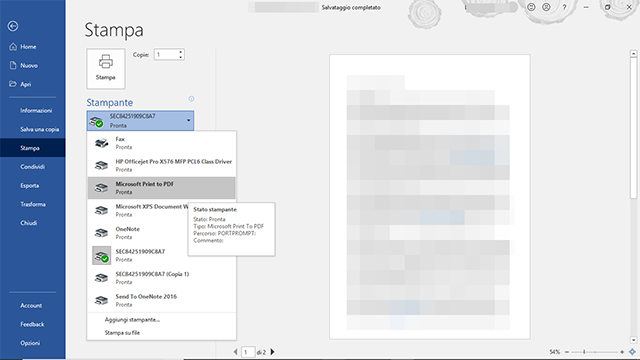Click SEC84251909C8A7 (Copia 1) name text
This screenshot has height=360, width=640.
[152, 274]
